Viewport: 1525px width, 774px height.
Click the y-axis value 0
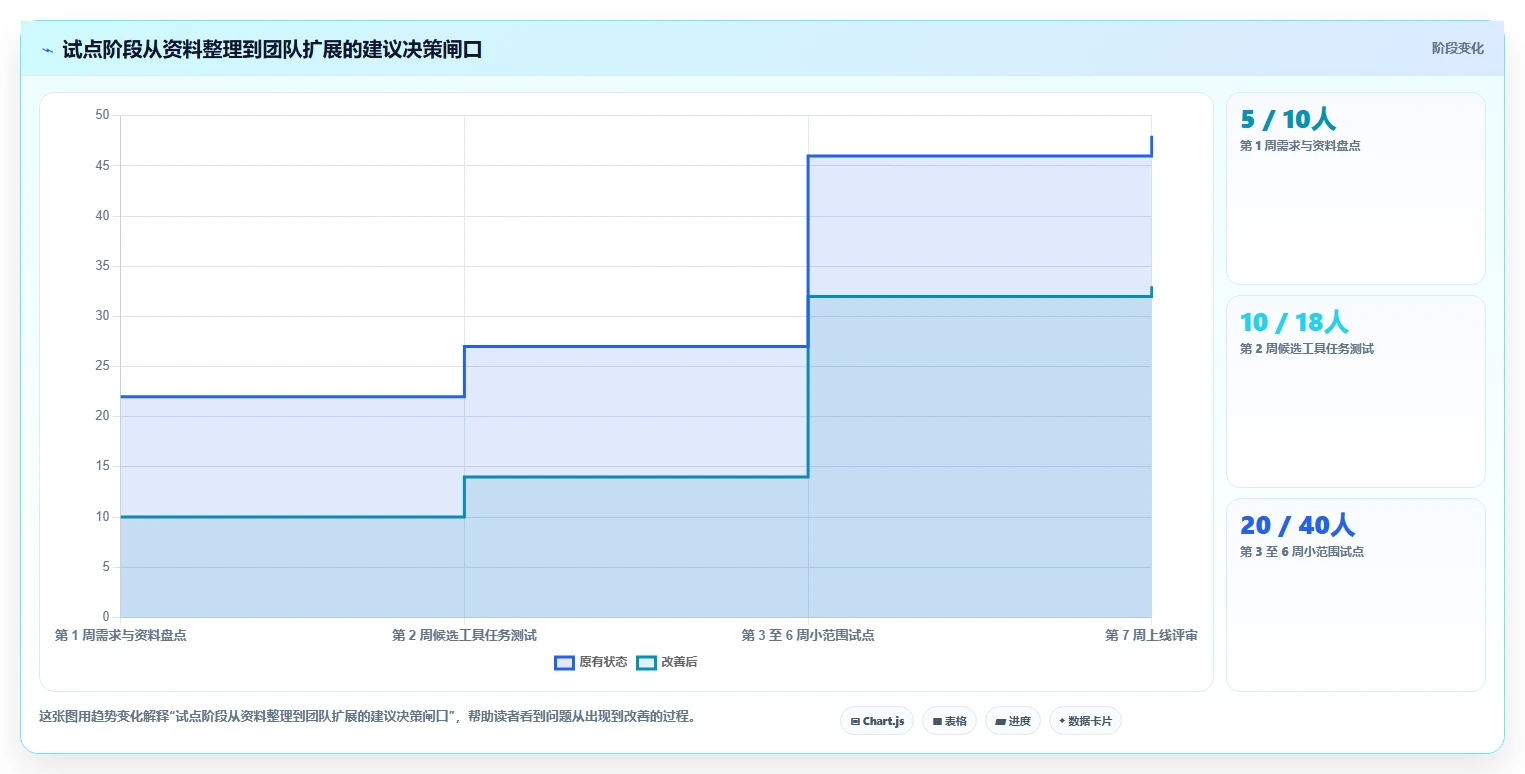point(106,617)
